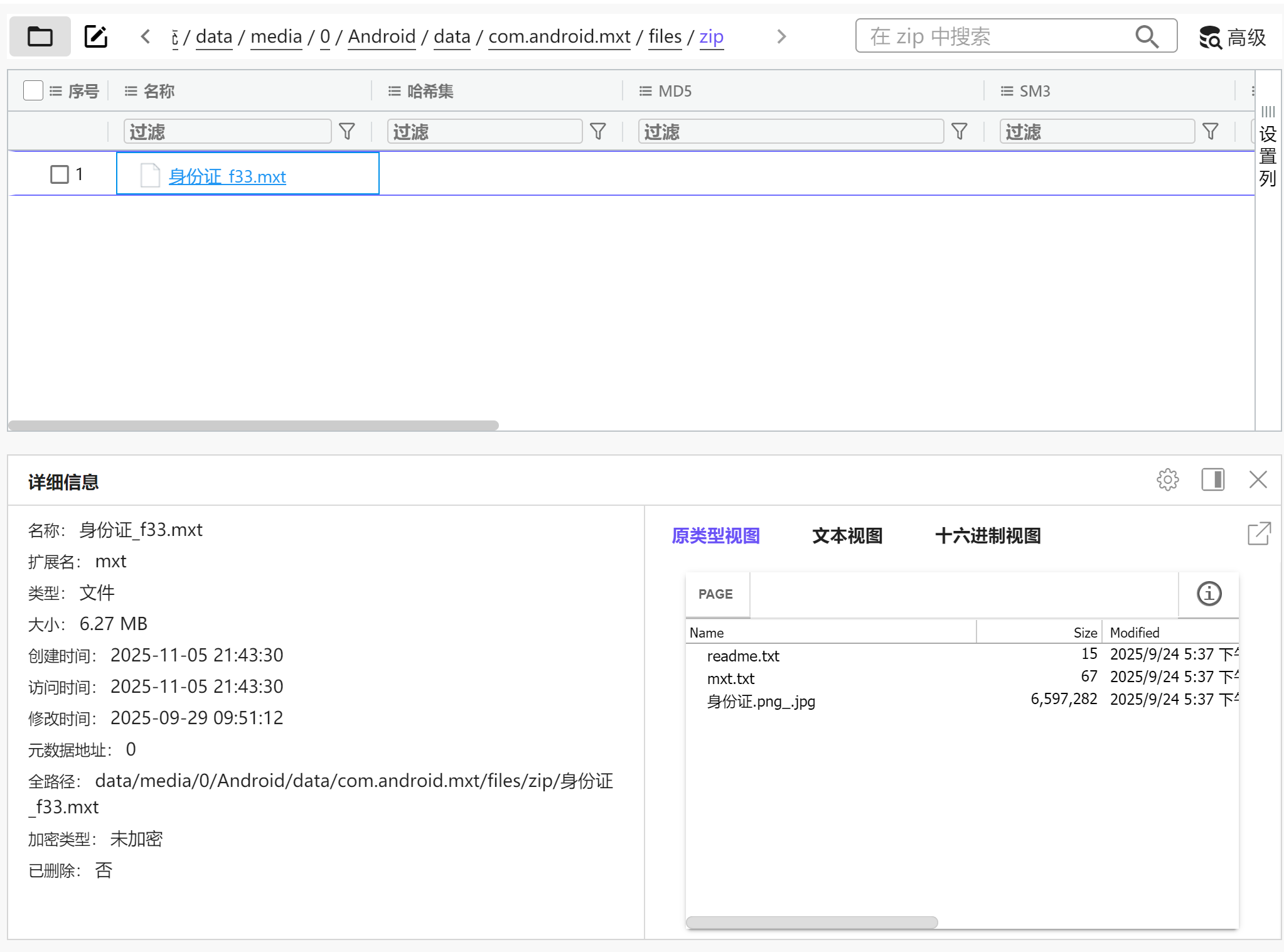The height and width of the screenshot is (952, 1284).
Task: Open advanced search (高级)
Action: pyautogui.click(x=1233, y=37)
